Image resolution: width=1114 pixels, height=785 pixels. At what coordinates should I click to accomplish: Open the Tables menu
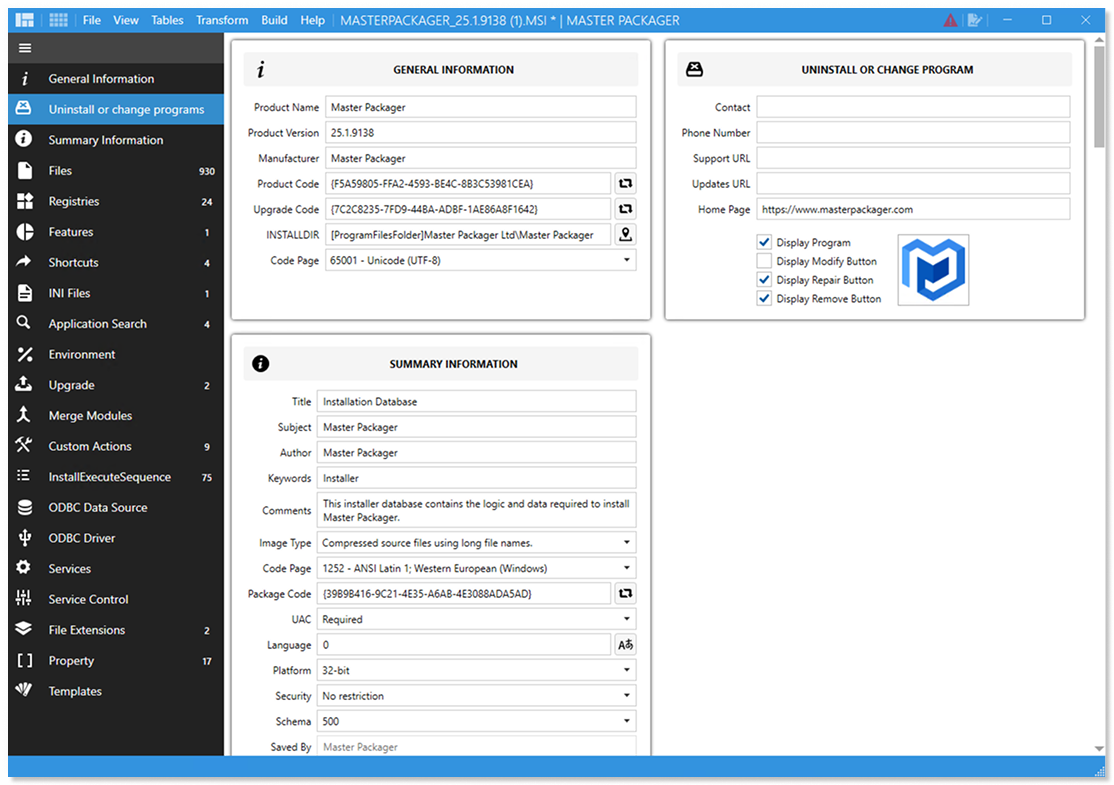[x=167, y=20]
